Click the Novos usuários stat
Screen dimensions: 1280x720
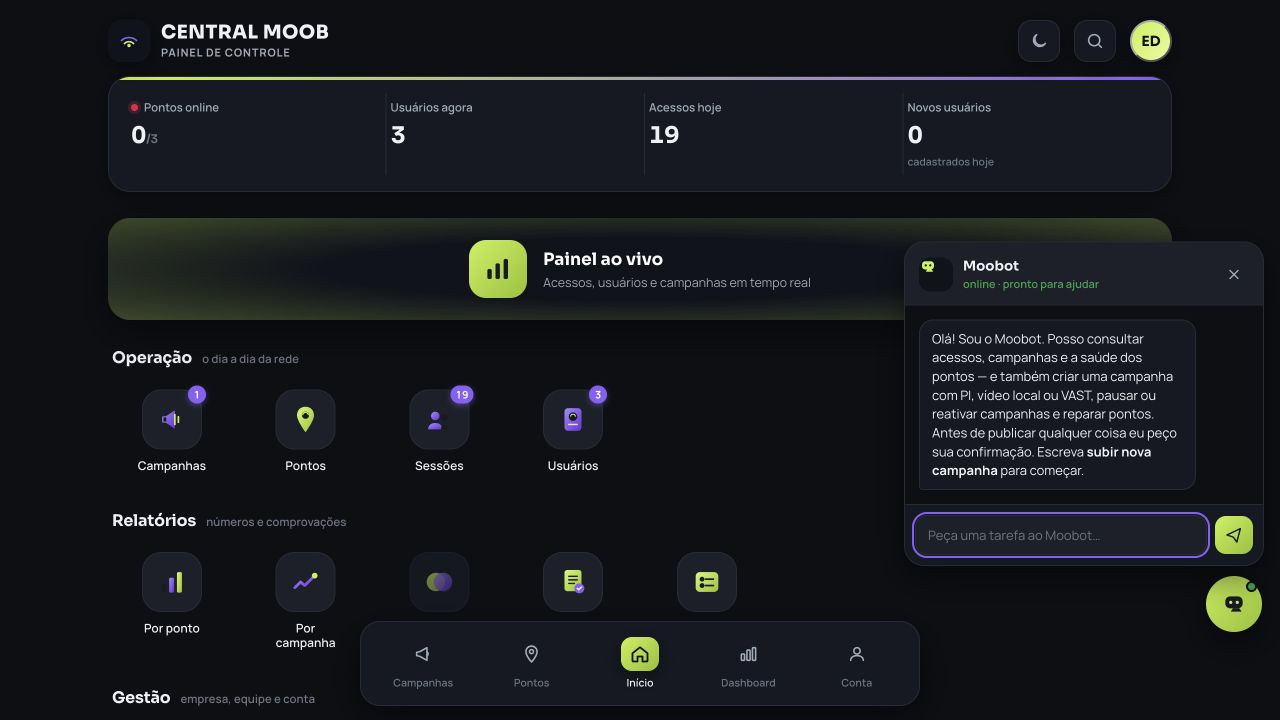(1031, 134)
